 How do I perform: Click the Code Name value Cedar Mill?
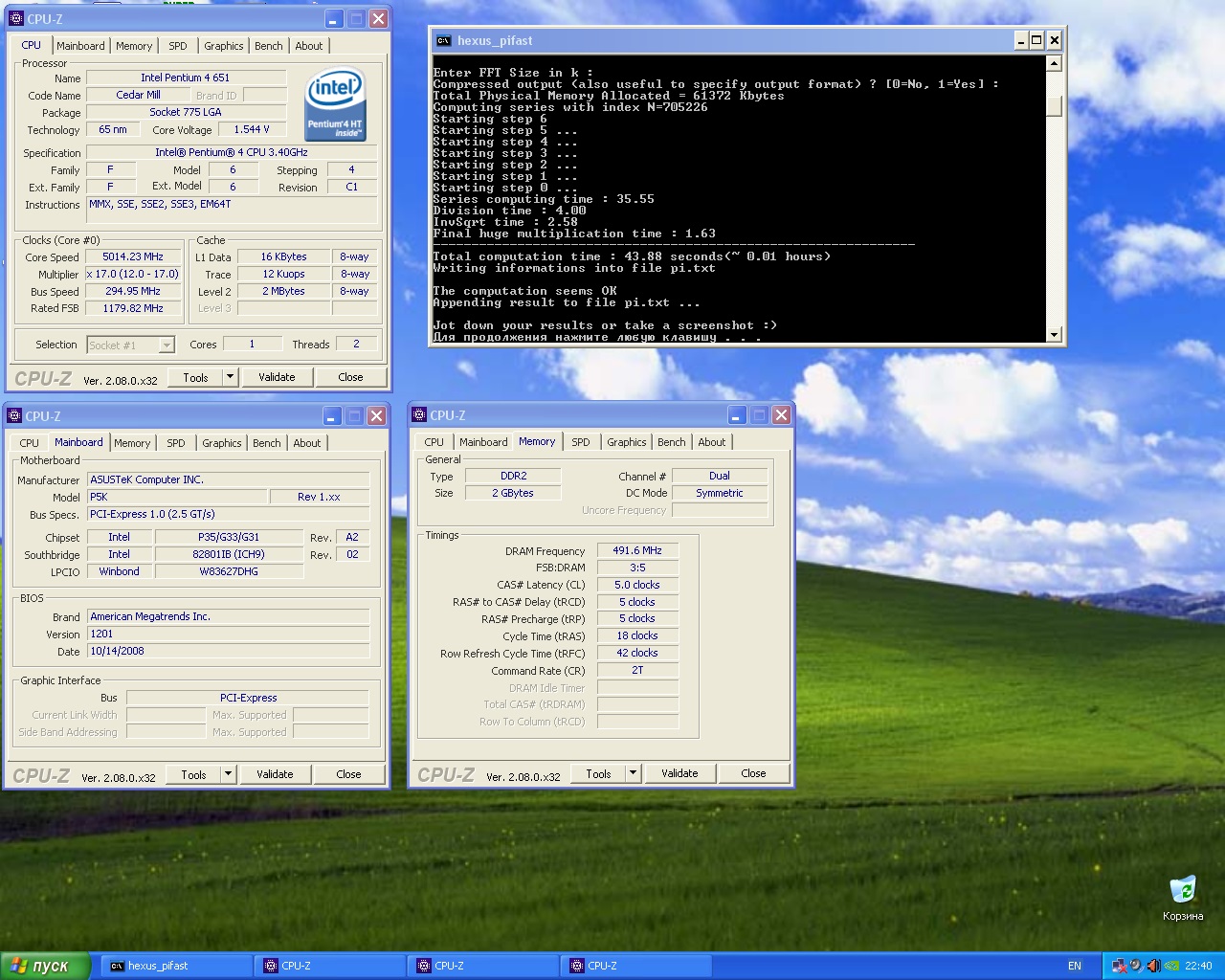[x=138, y=95]
